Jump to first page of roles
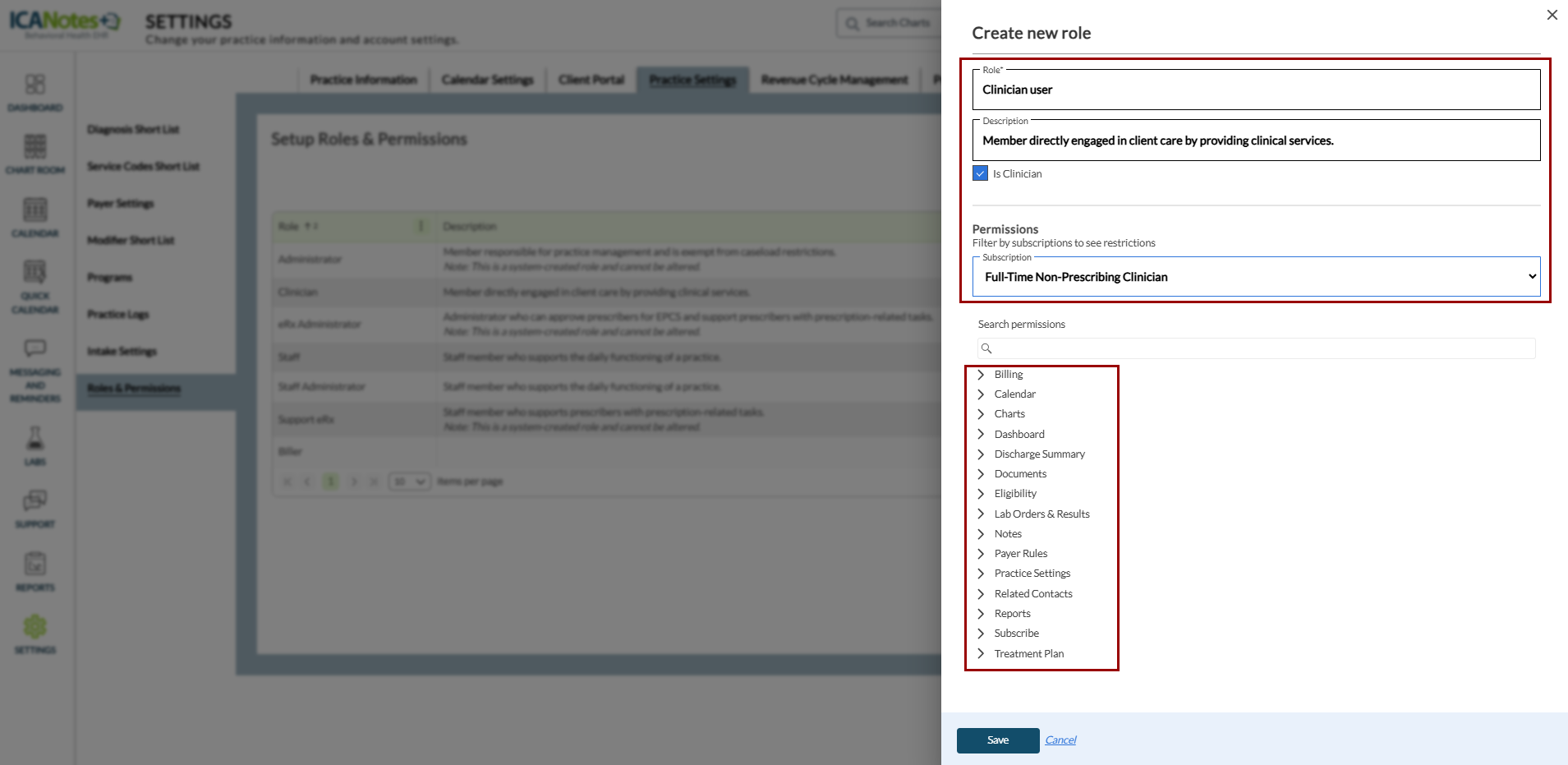The width and height of the screenshot is (1568, 765). coord(287,482)
